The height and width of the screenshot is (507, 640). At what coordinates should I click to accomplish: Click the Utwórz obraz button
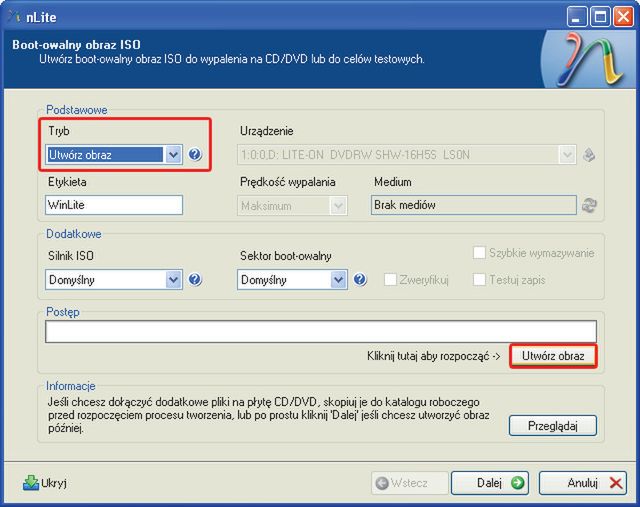click(553, 356)
